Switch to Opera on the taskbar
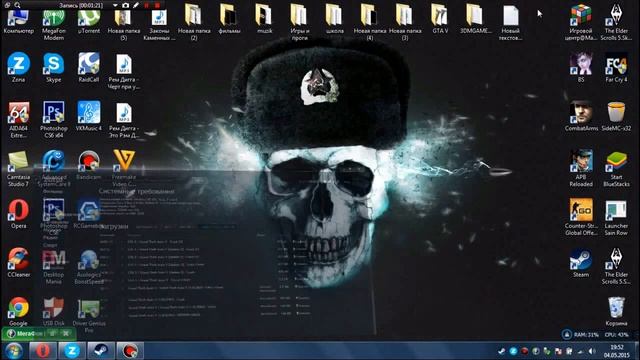This screenshot has height=360, width=640. pyautogui.click(x=43, y=351)
